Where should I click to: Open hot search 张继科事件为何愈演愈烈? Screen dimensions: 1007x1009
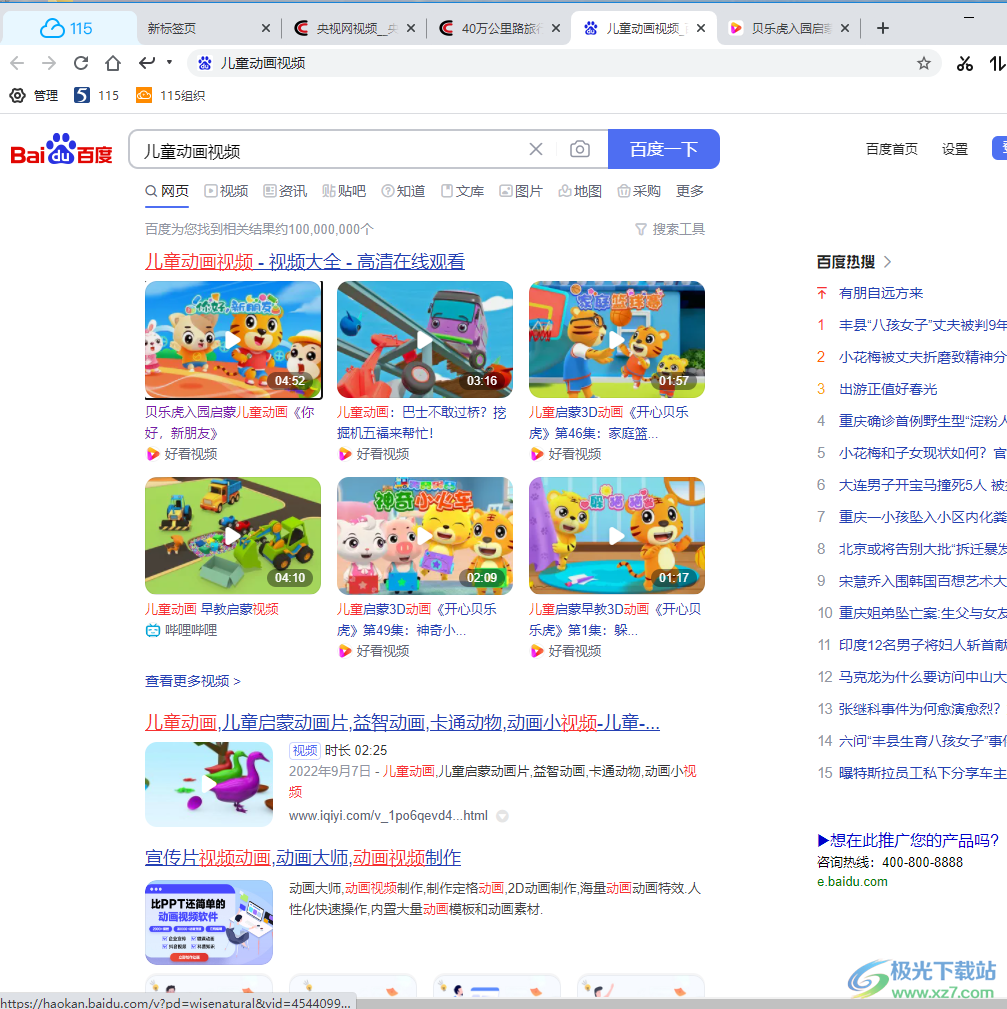pos(919,709)
